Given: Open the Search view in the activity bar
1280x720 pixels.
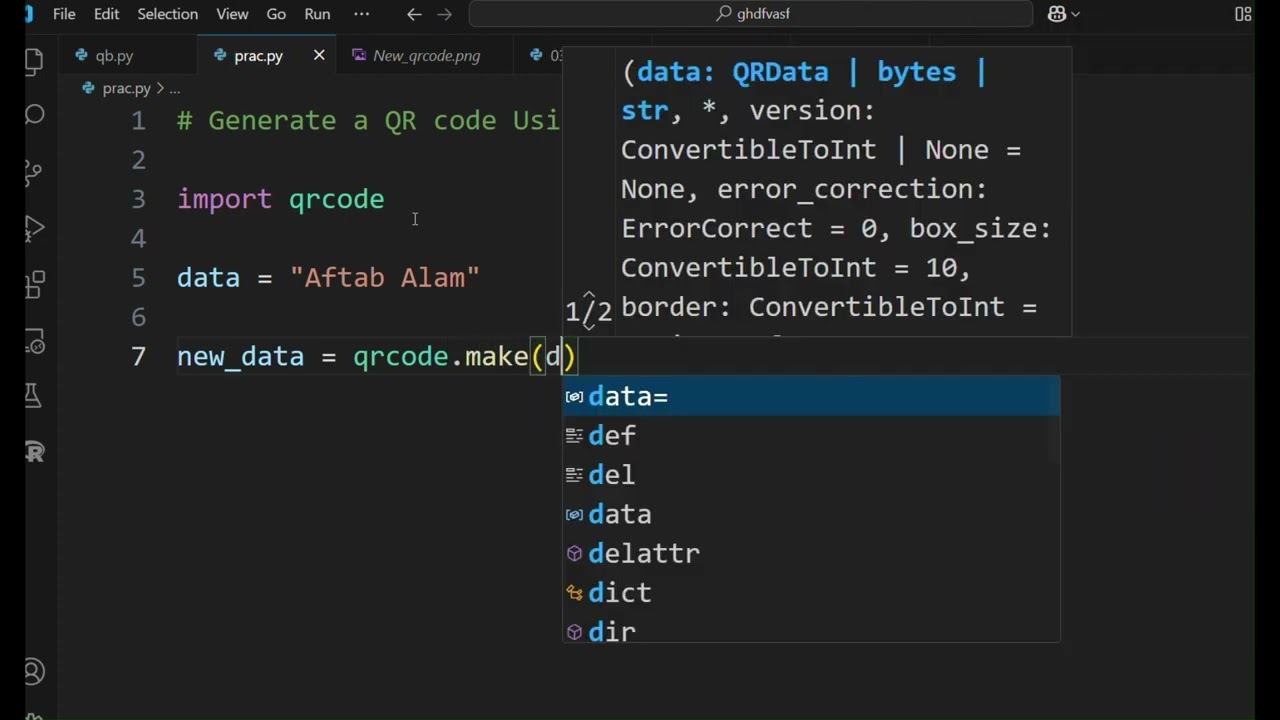Looking at the screenshot, I should 34,115.
